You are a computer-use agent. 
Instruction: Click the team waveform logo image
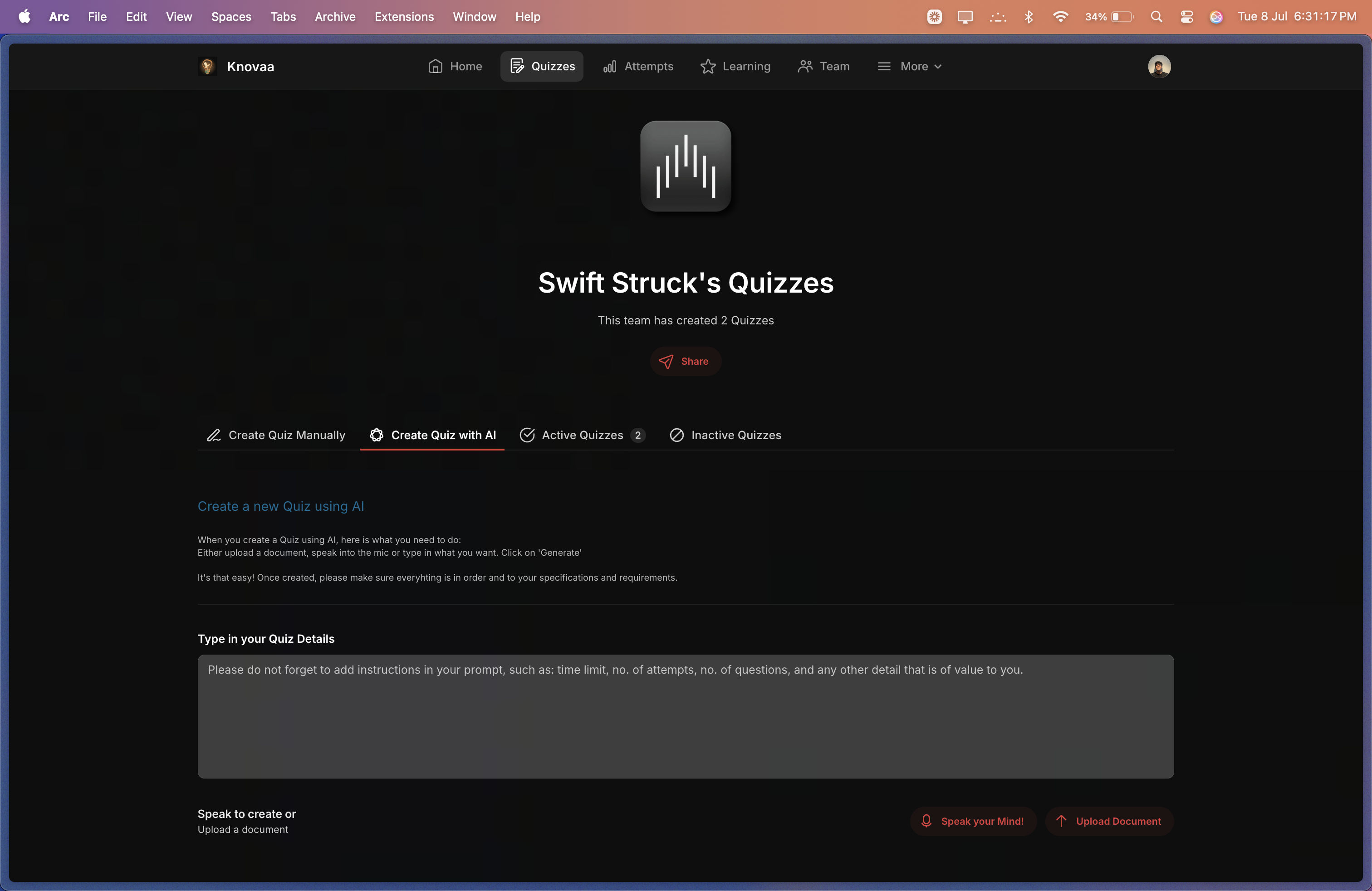click(686, 166)
